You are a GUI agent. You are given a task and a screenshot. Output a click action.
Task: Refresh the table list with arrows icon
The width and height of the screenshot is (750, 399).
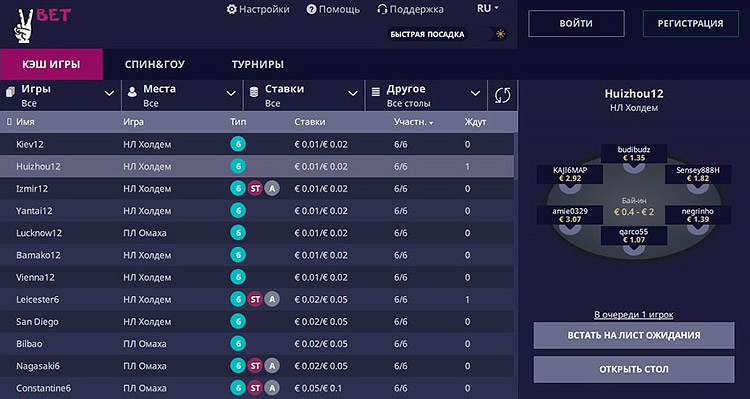(502, 95)
